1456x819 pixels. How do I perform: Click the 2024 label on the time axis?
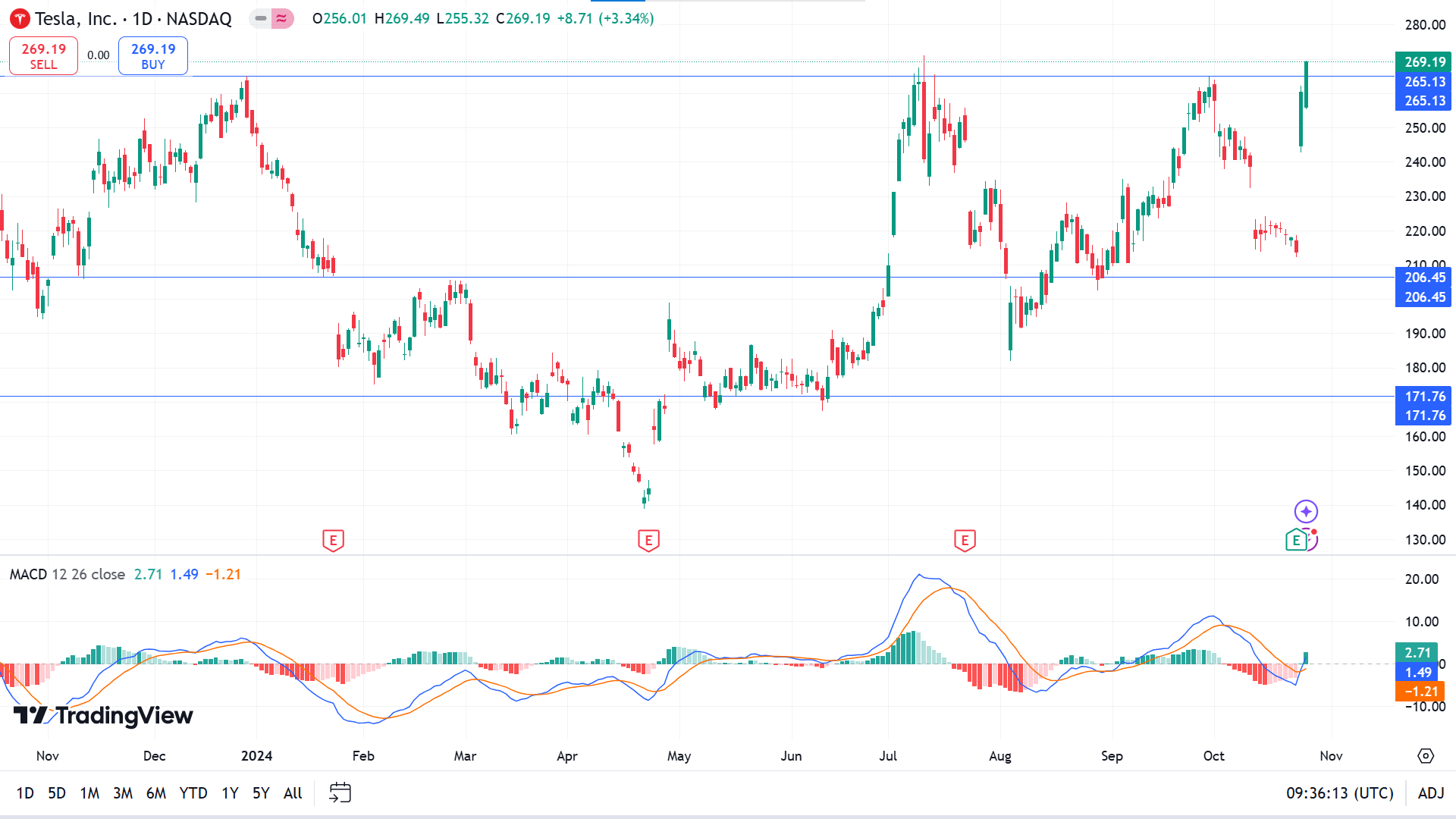tap(256, 756)
